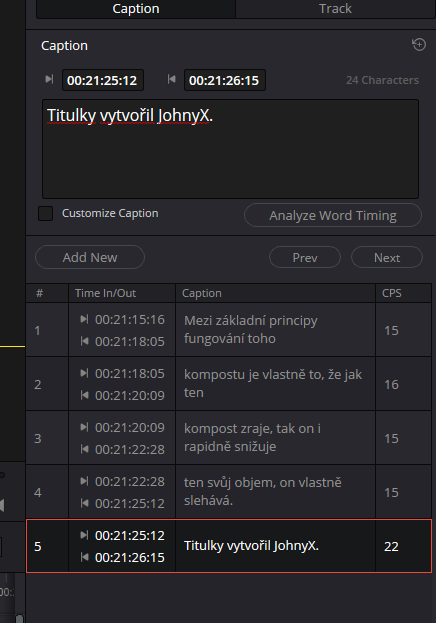Enable the Customize Caption checkbox
The width and height of the screenshot is (436, 623).
[x=46, y=213]
